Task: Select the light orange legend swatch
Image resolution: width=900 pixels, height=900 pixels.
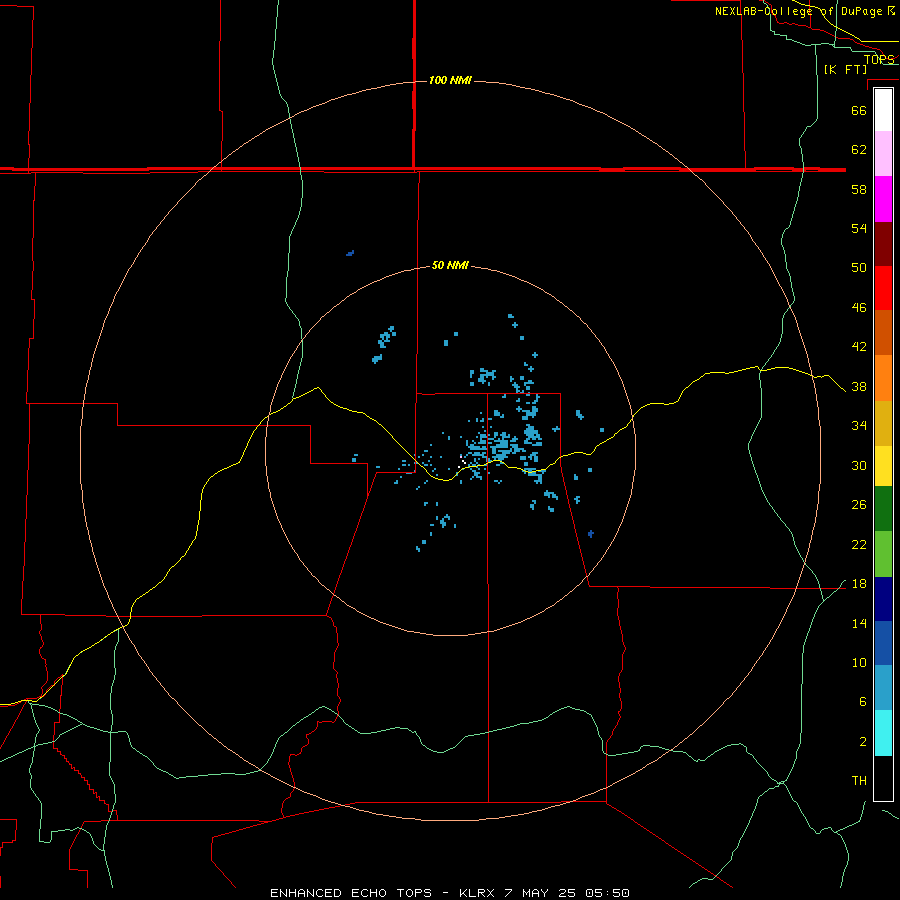Action: pyautogui.click(x=883, y=378)
